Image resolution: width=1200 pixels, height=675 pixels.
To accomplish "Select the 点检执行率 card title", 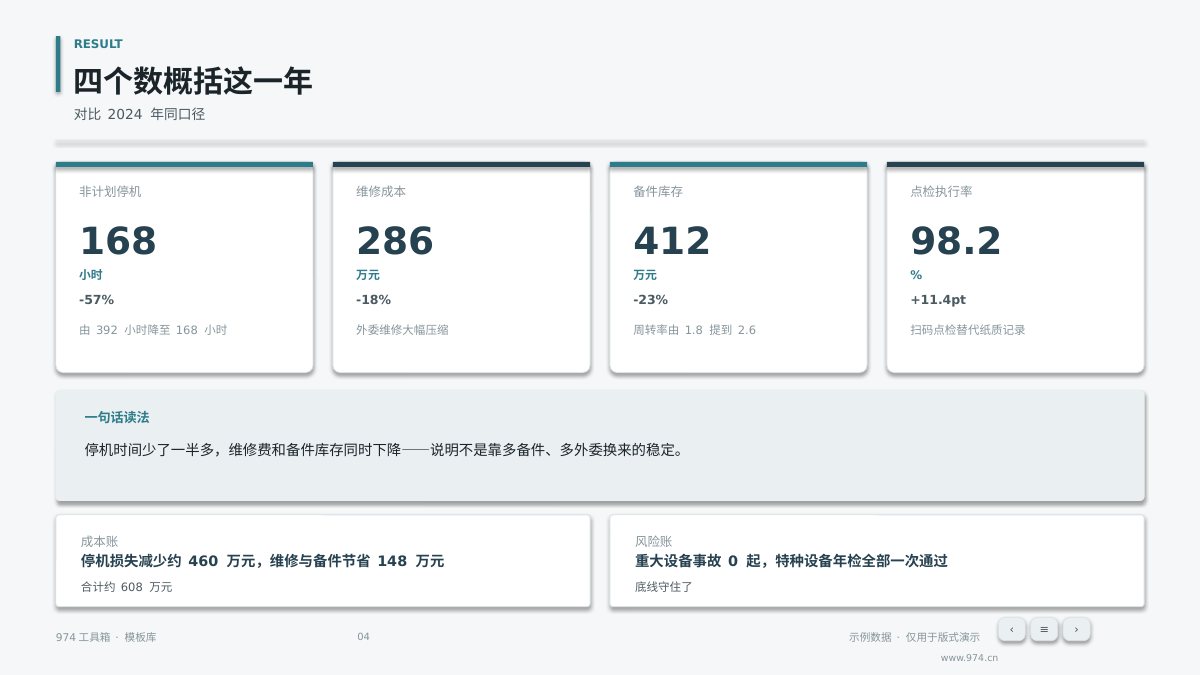I will coord(941,191).
